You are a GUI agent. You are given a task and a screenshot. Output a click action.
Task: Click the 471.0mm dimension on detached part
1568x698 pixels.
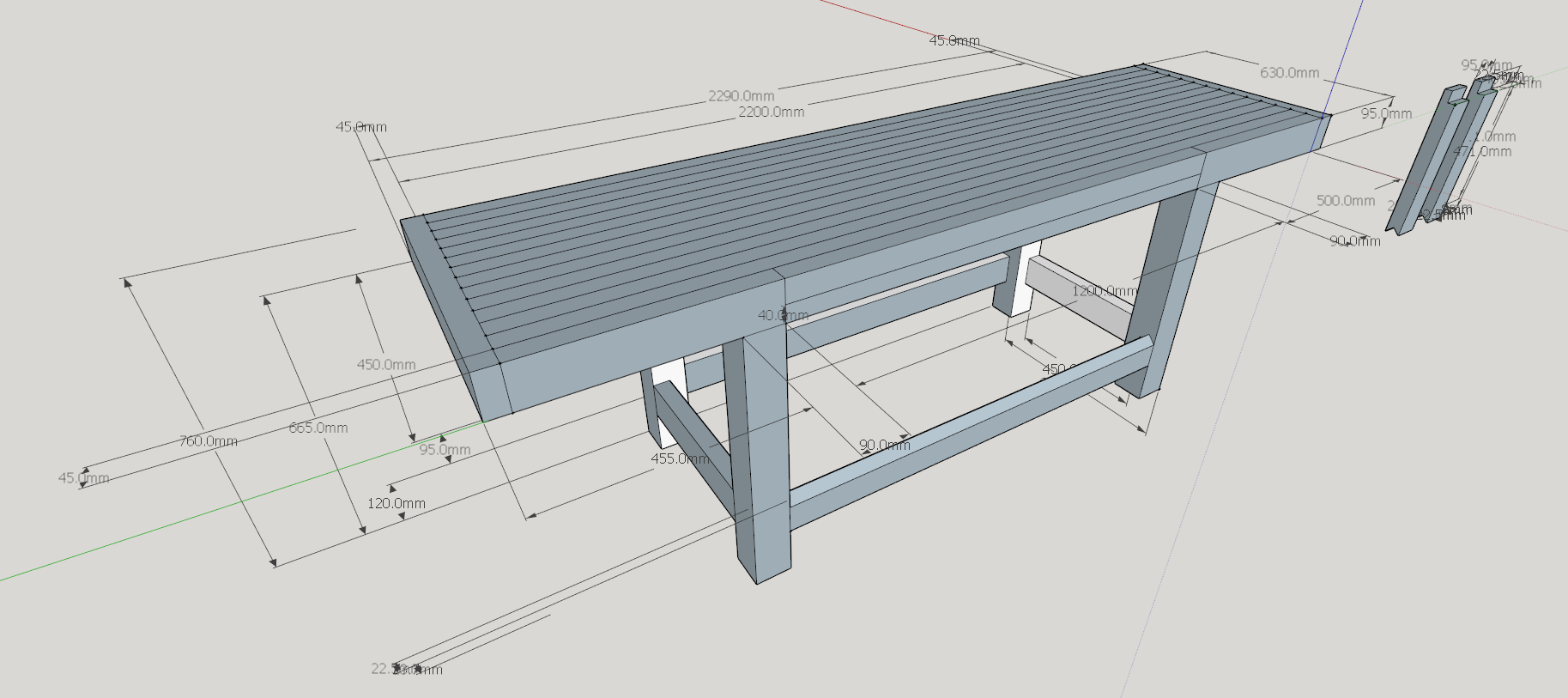(x=1482, y=151)
